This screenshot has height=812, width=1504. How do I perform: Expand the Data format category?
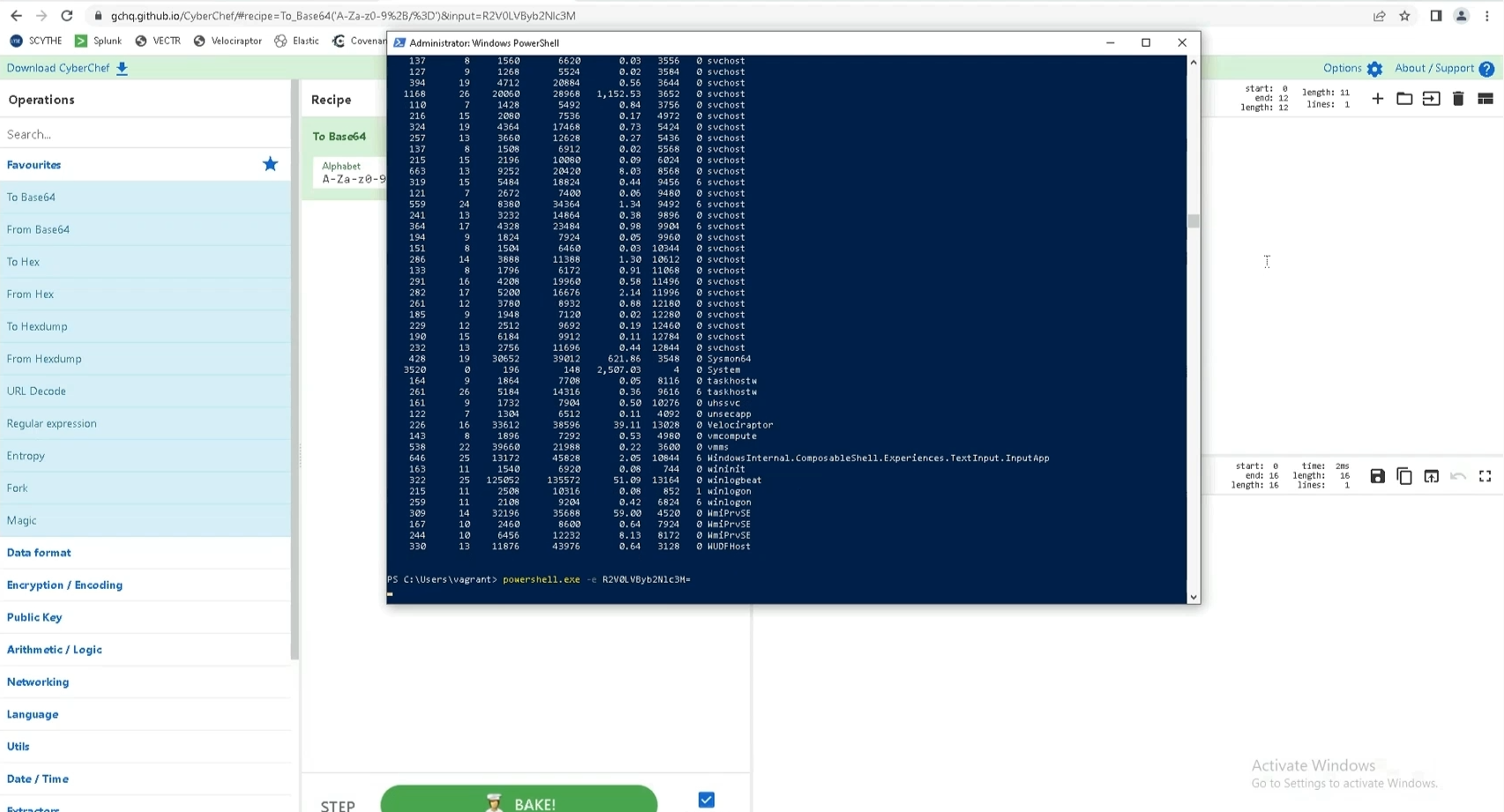tap(39, 553)
